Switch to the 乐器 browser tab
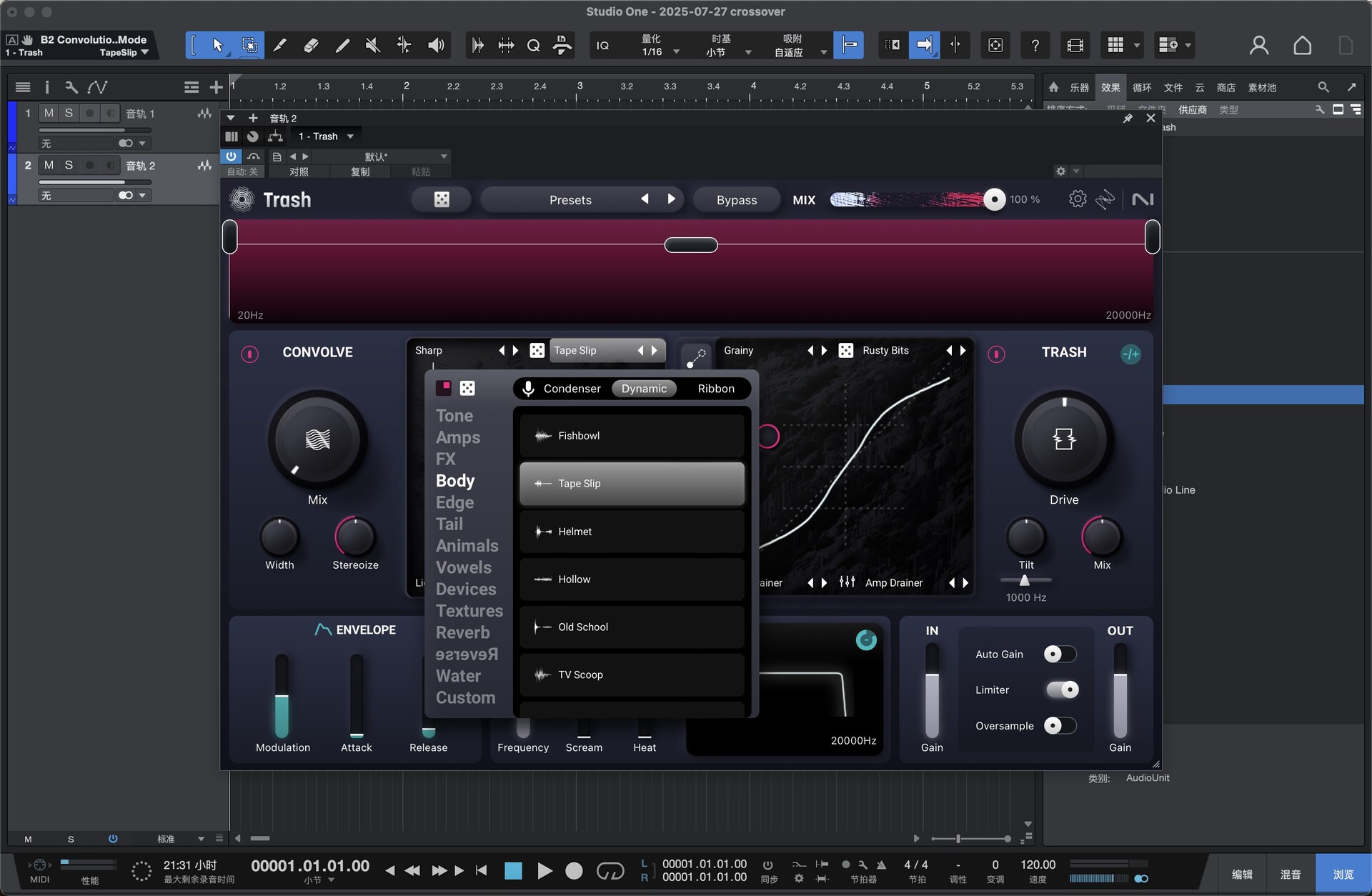The height and width of the screenshot is (896, 1372). pos(1079,87)
